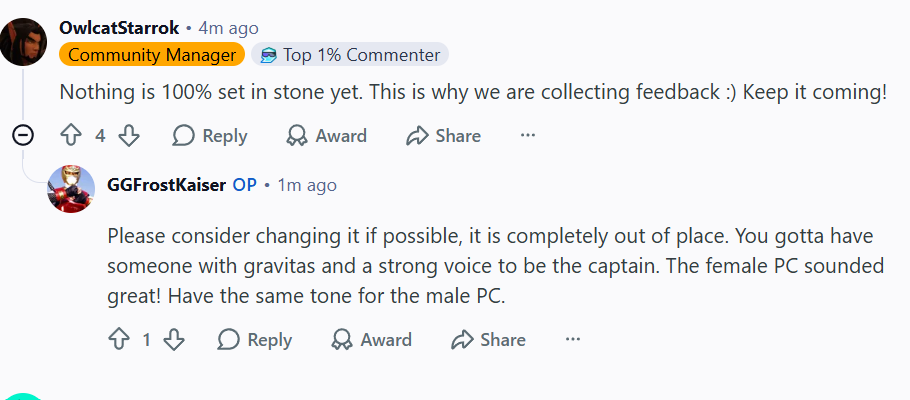910x400 pixels.
Task: Reply to GGFrostKaiser's comment
Action: pos(255,340)
